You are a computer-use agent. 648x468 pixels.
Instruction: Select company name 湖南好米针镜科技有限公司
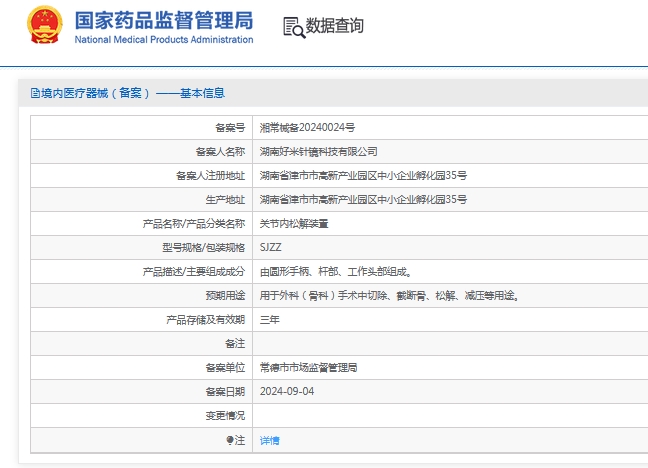point(318,152)
